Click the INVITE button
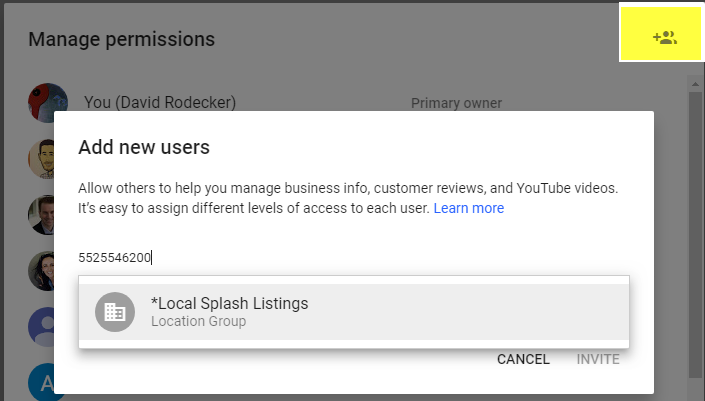Image resolution: width=705 pixels, height=401 pixels. pos(598,359)
